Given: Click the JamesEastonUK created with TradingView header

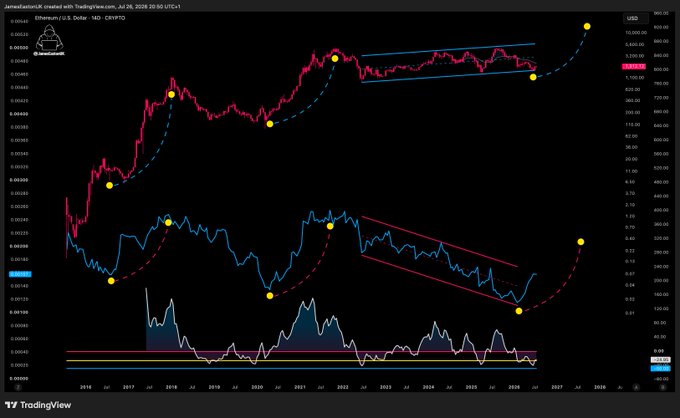Looking at the screenshot, I should click(92, 7).
